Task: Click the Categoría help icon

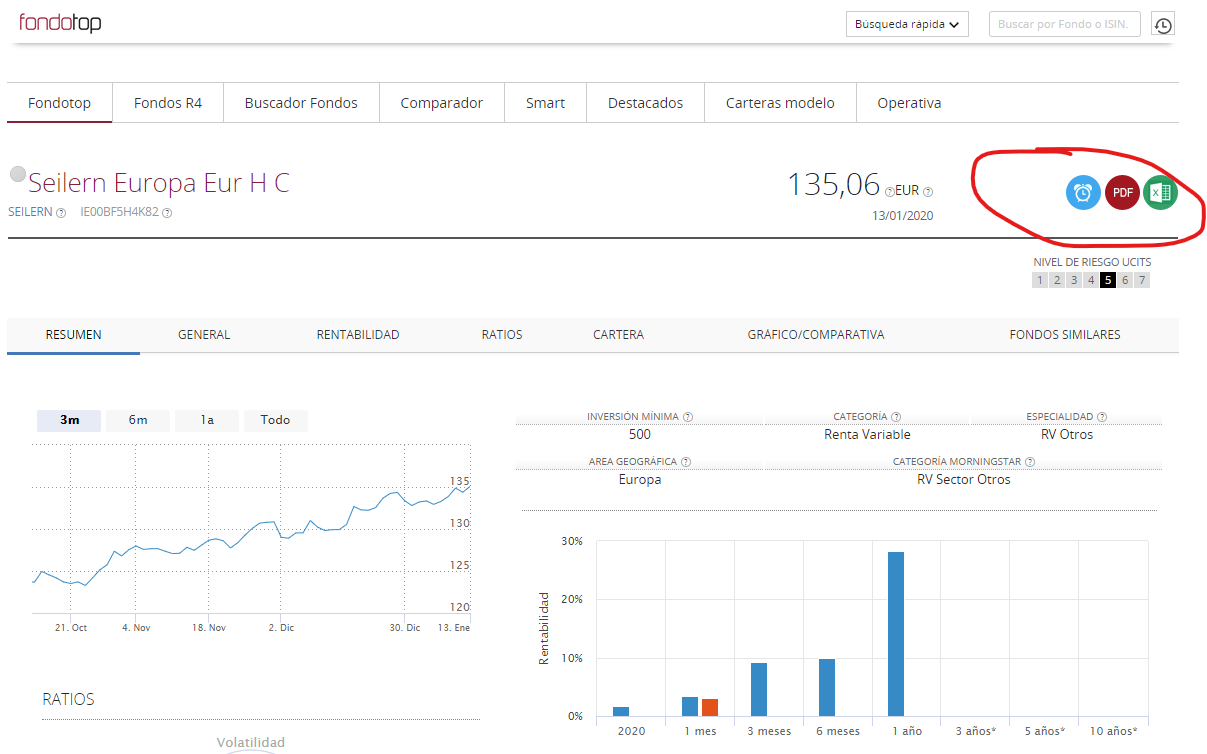Action: point(896,417)
